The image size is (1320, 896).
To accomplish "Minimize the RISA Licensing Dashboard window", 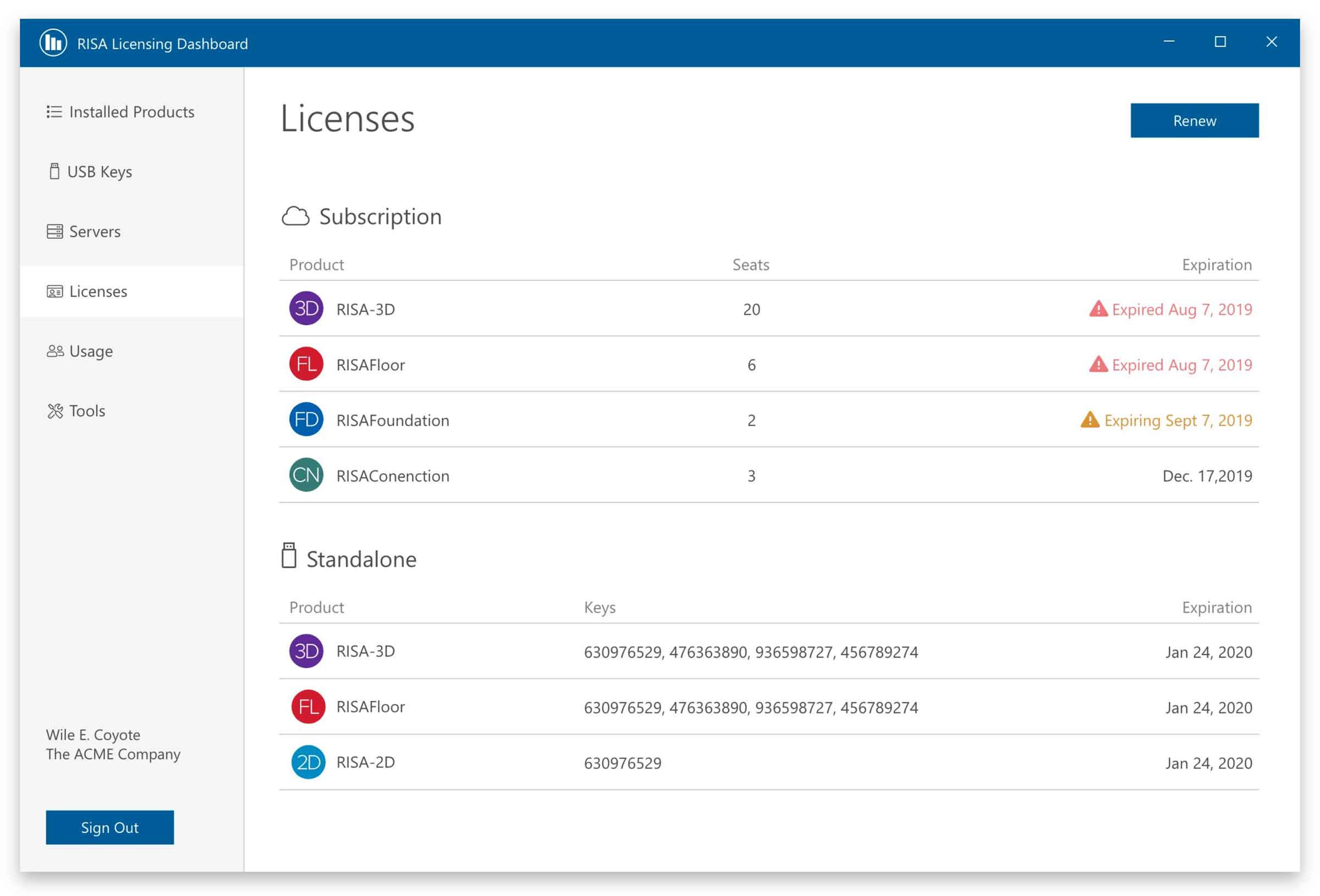I will click(x=1169, y=41).
